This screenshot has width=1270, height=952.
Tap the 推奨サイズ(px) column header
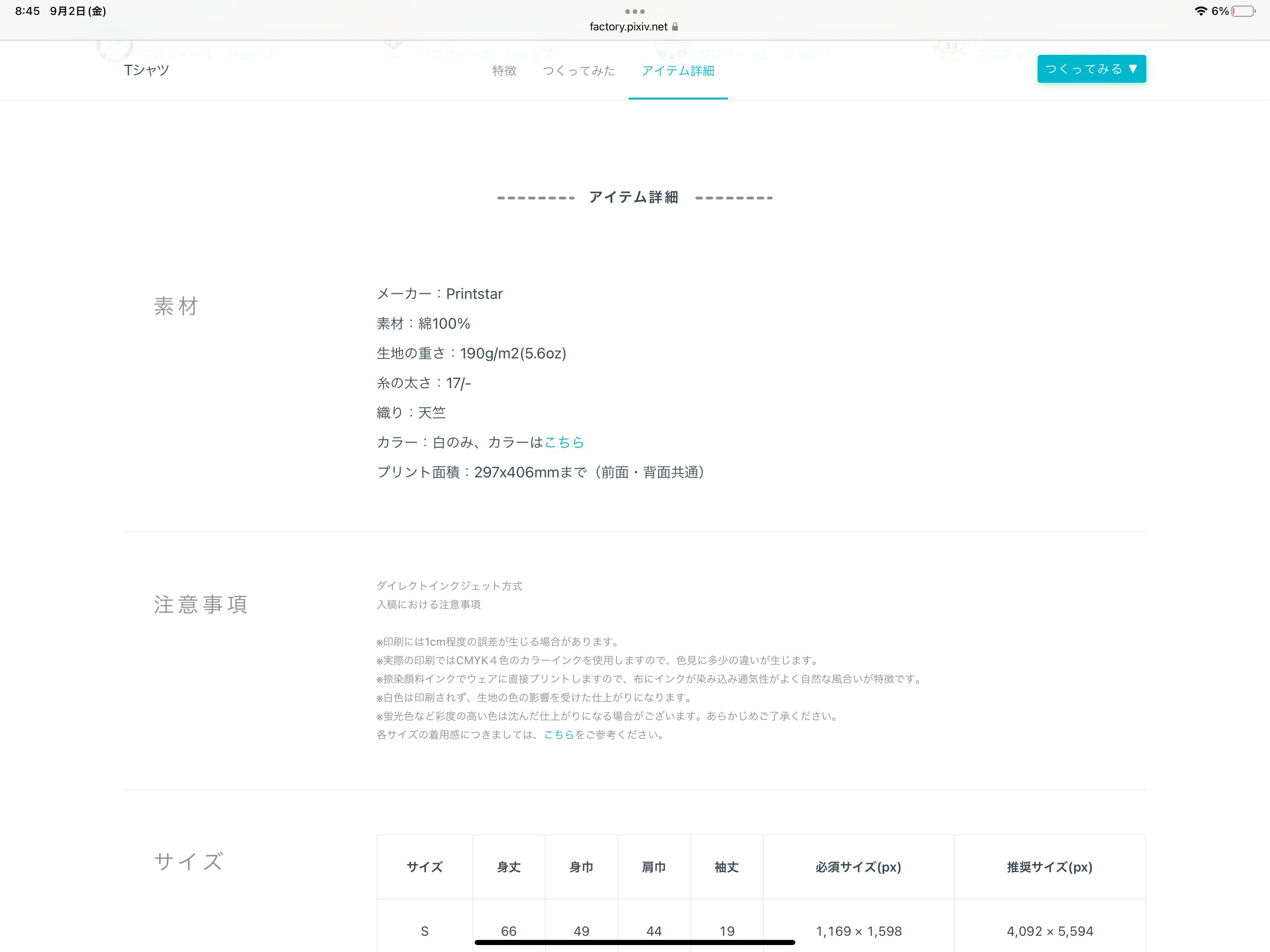tap(1050, 867)
